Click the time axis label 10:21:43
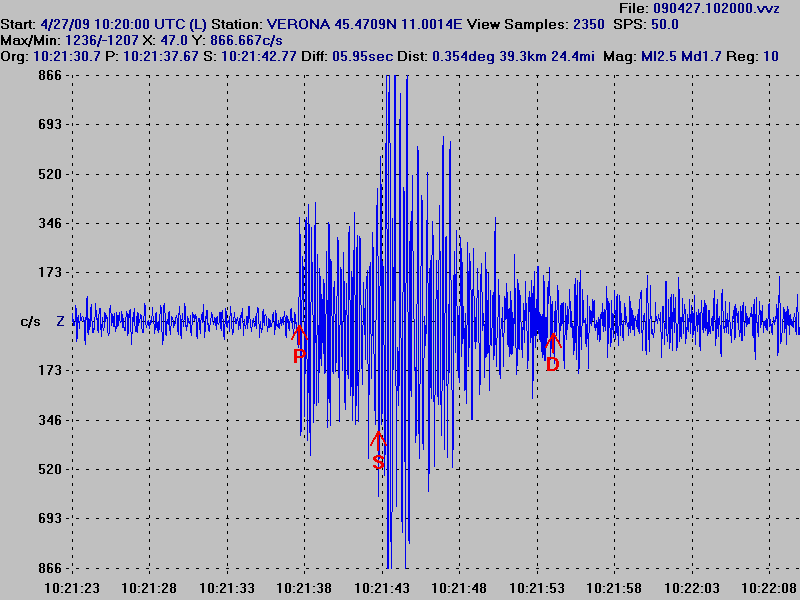Image resolution: width=800 pixels, height=600 pixels. (x=382, y=588)
